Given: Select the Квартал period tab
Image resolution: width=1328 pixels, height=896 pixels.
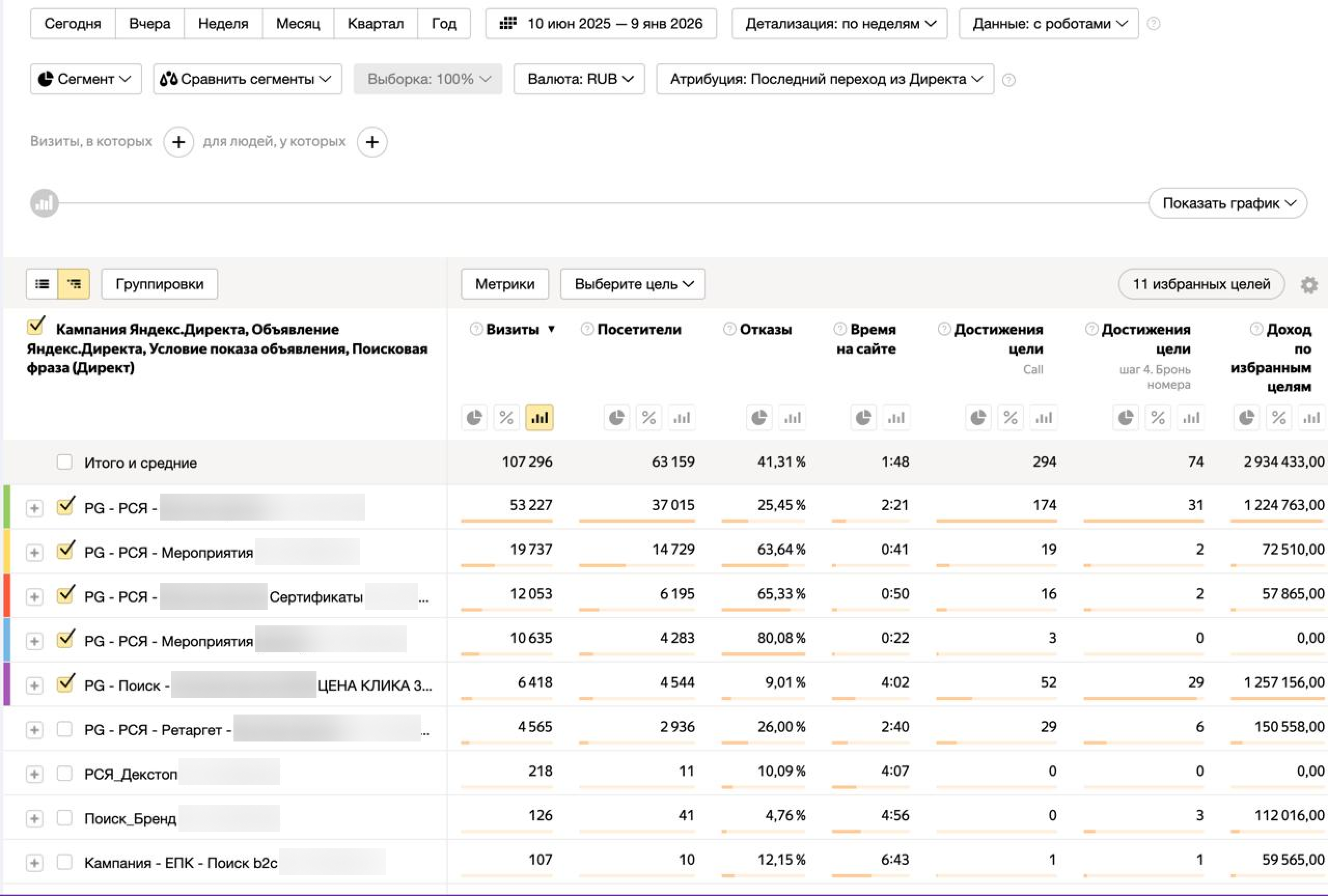Looking at the screenshot, I should coord(376,23).
